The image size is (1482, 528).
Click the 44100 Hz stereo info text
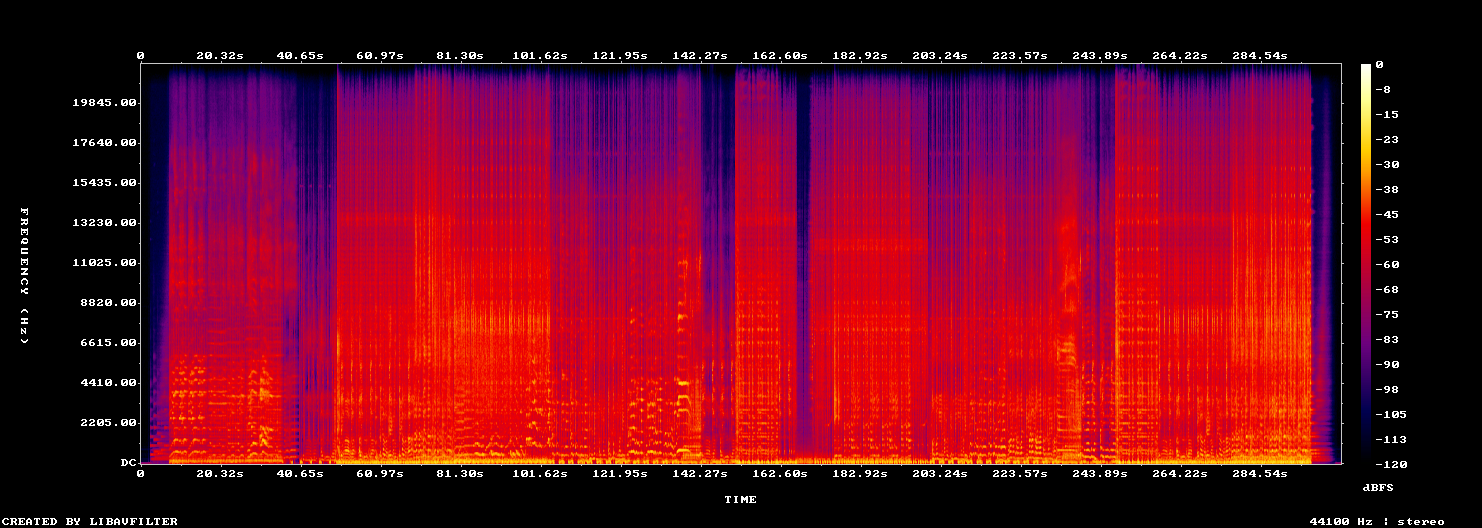[1377, 521]
